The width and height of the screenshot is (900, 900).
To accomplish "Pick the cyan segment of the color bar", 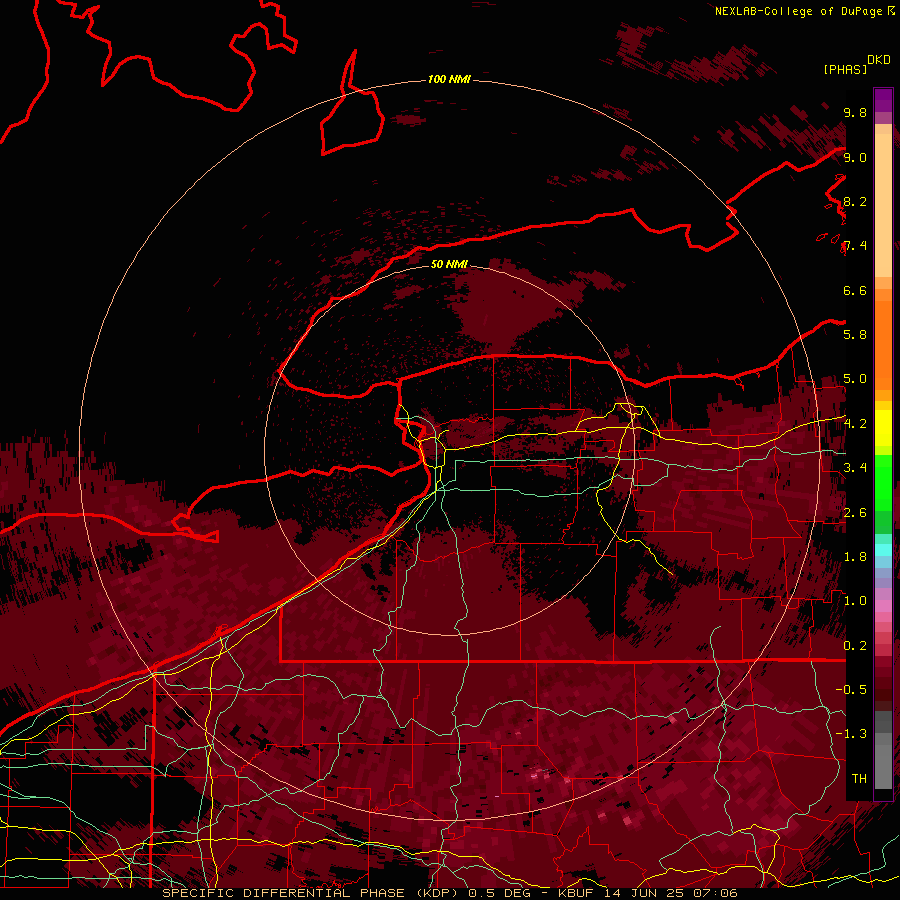I will click(x=883, y=550).
